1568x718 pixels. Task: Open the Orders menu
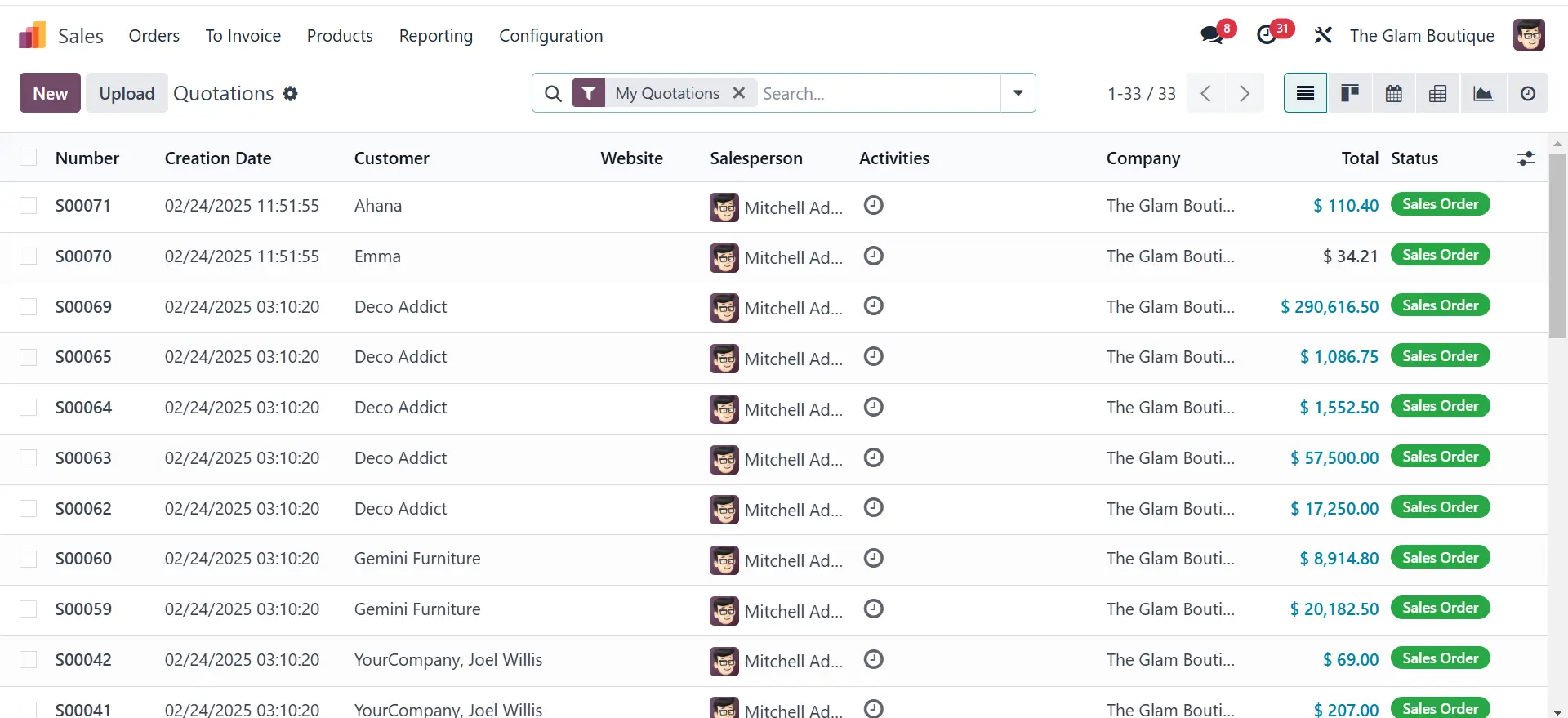(x=154, y=36)
